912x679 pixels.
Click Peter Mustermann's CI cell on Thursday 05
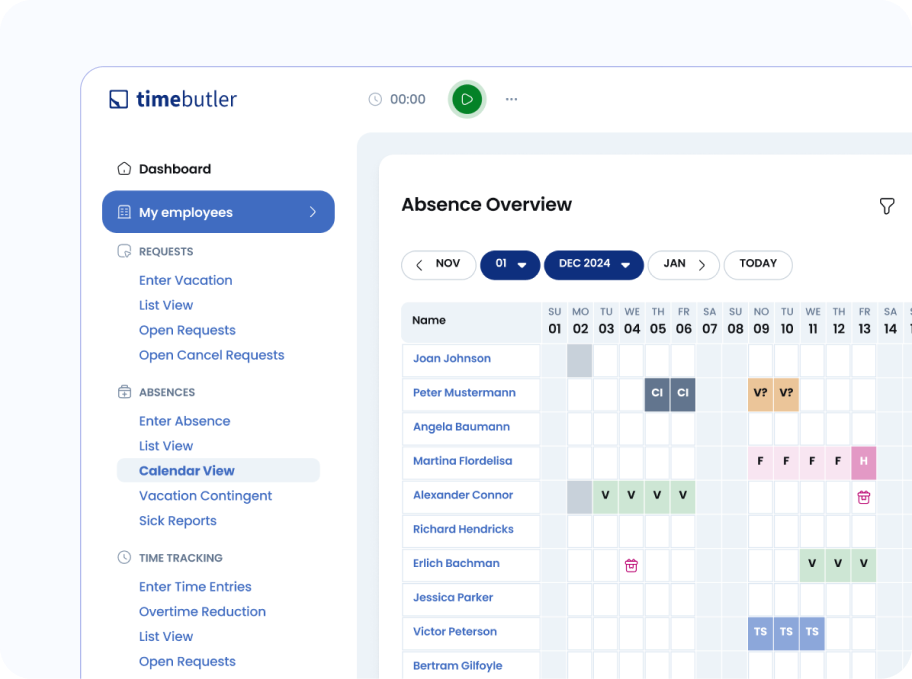point(657,394)
